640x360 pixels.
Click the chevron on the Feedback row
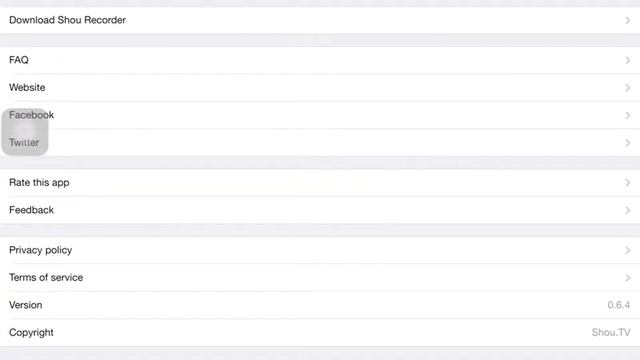628,210
